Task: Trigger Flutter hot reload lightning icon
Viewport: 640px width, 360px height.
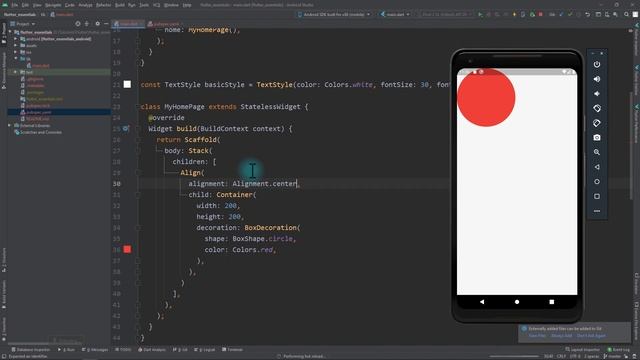Action: click(514, 14)
